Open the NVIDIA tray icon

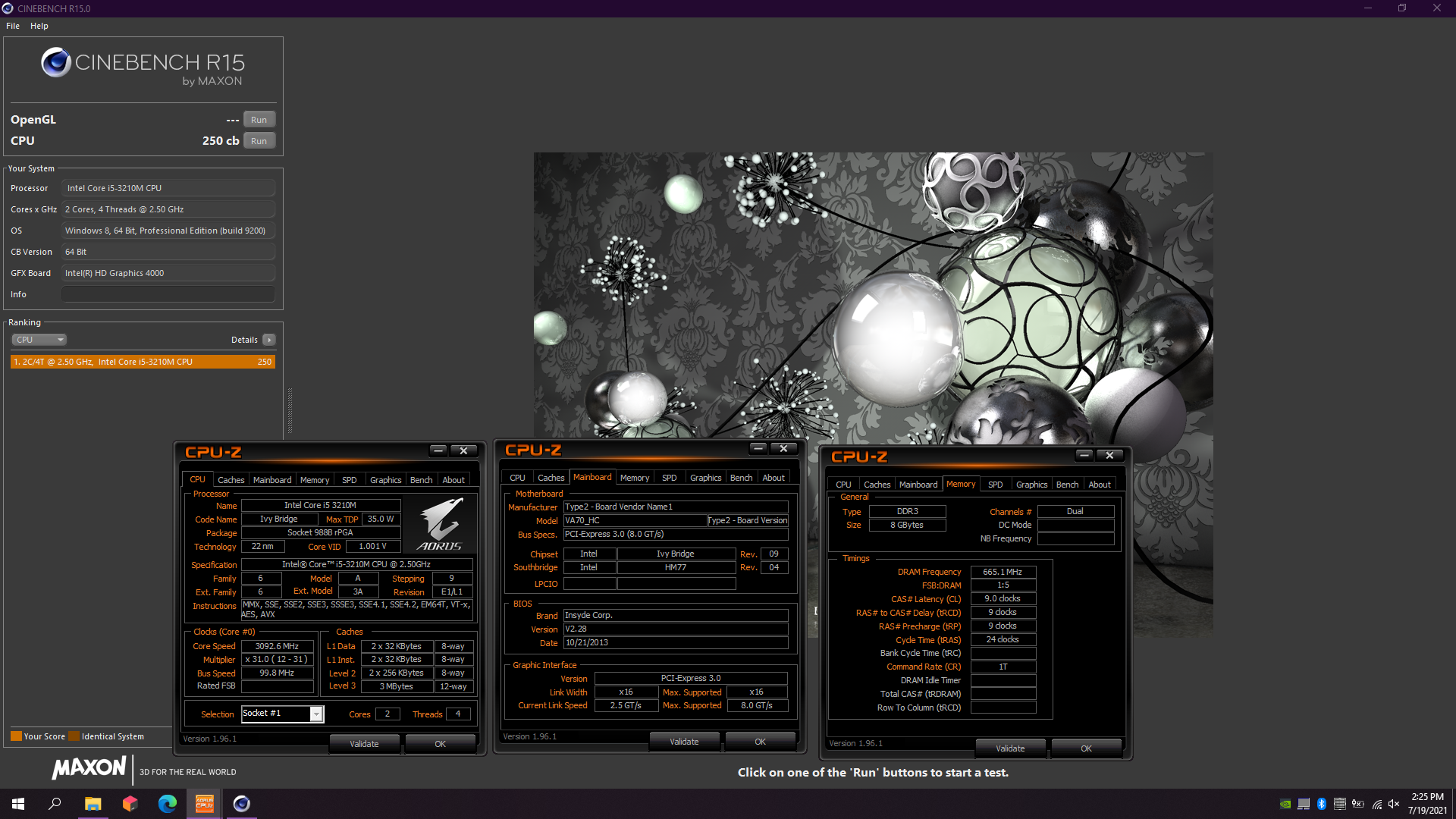click(1285, 805)
